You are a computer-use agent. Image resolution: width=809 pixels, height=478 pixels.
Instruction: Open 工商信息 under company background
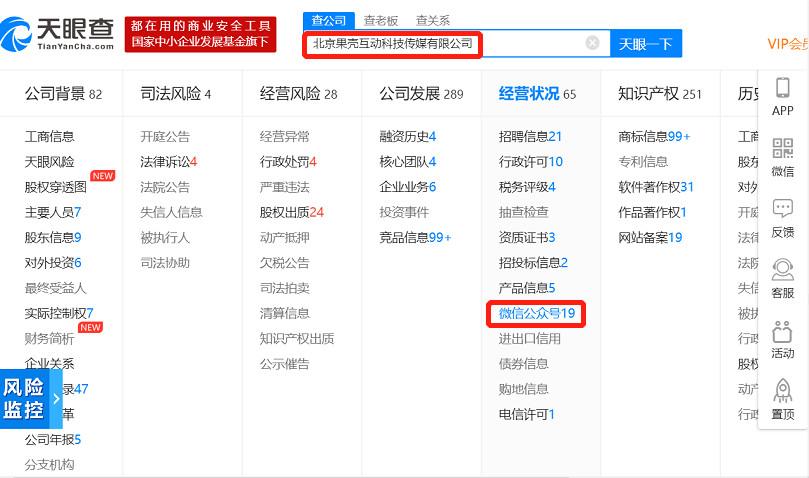[x=50, y=136]
